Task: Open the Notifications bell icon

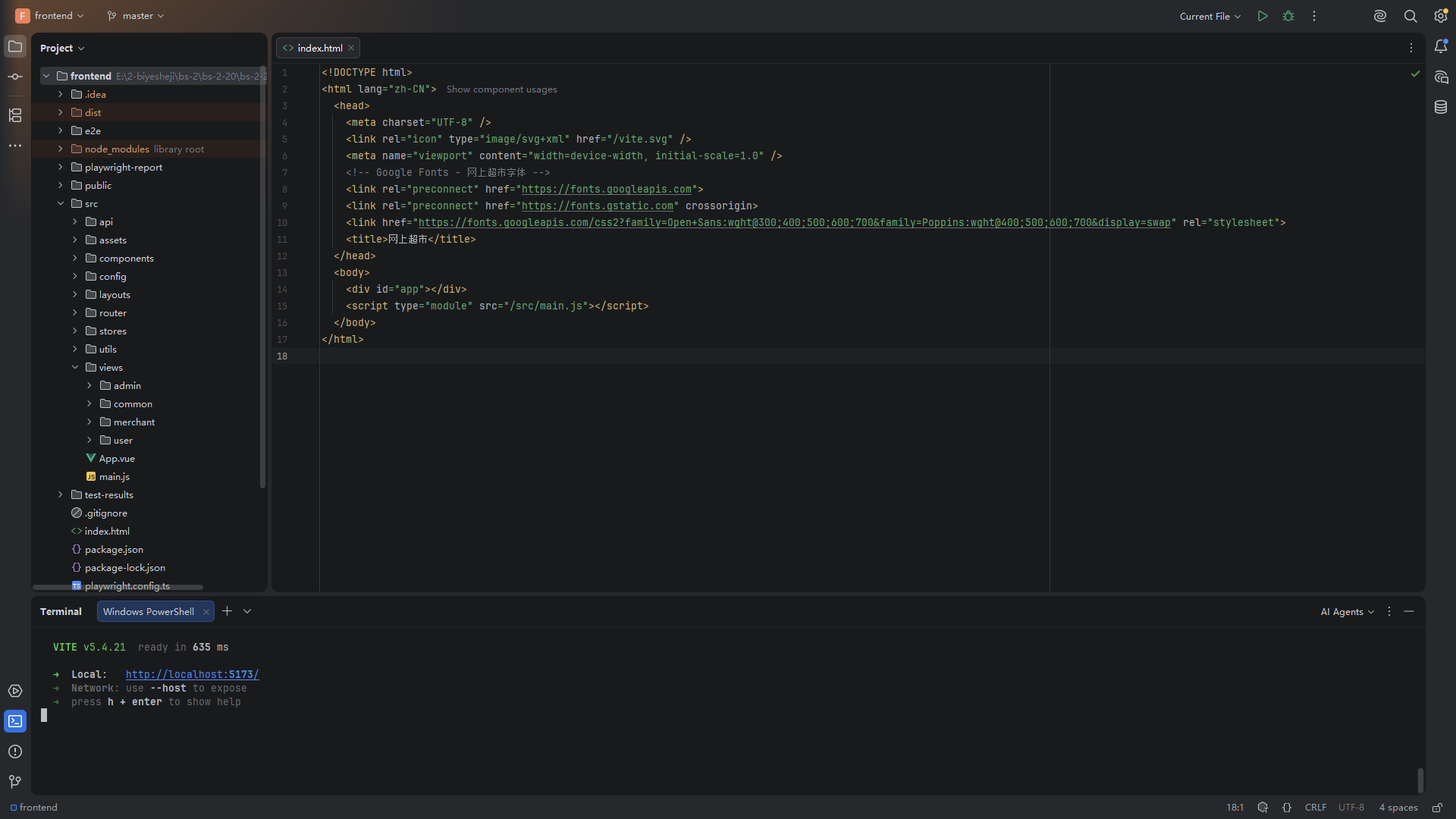Action: [x=1441, y=47]
